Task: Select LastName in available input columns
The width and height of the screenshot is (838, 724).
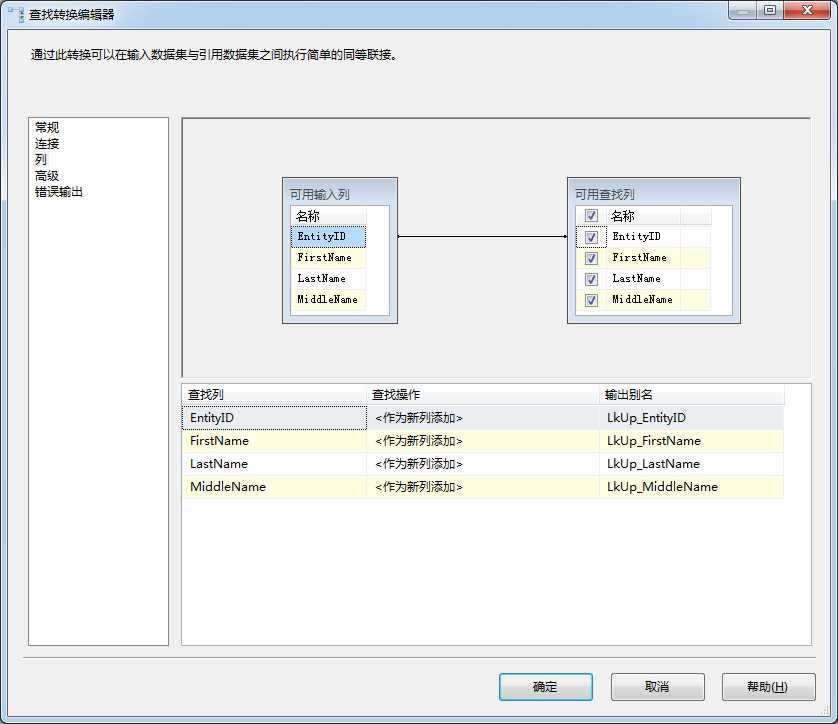Action: click(x=329, y=278)
